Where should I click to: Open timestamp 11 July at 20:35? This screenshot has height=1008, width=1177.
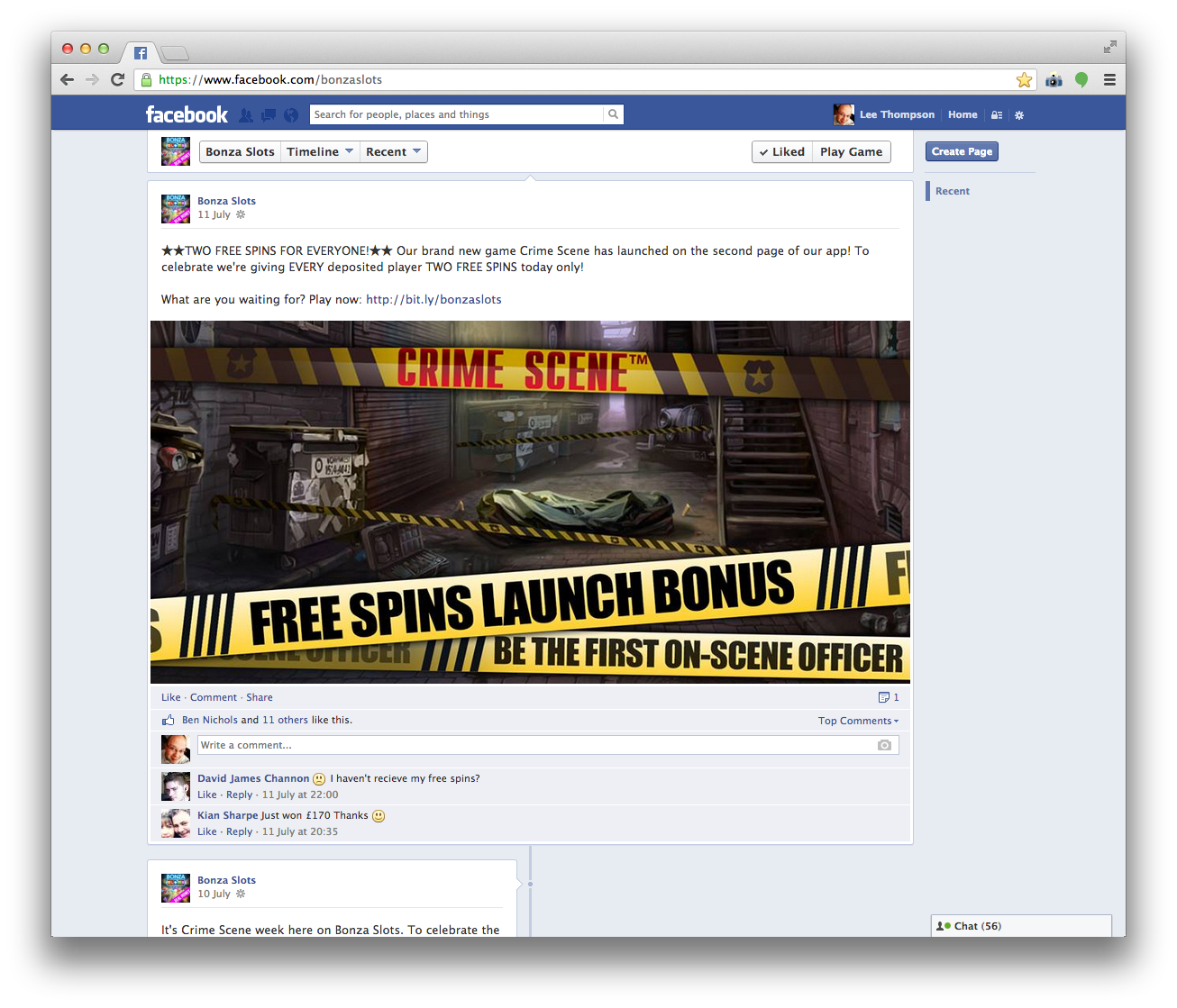pos(300,831)
